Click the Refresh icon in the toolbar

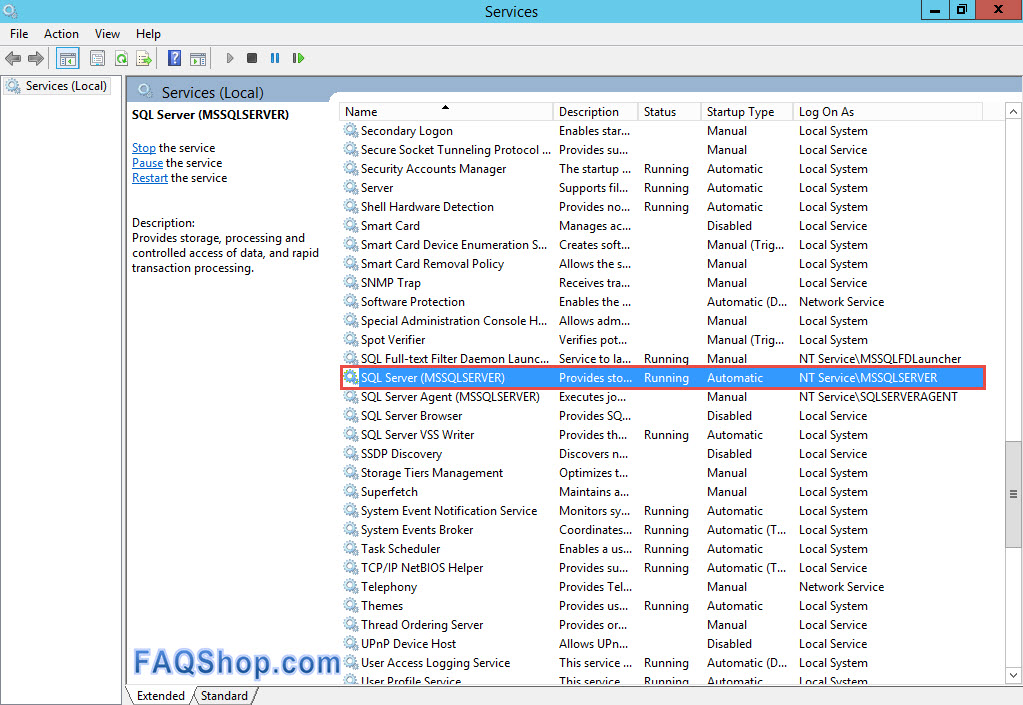122,58
